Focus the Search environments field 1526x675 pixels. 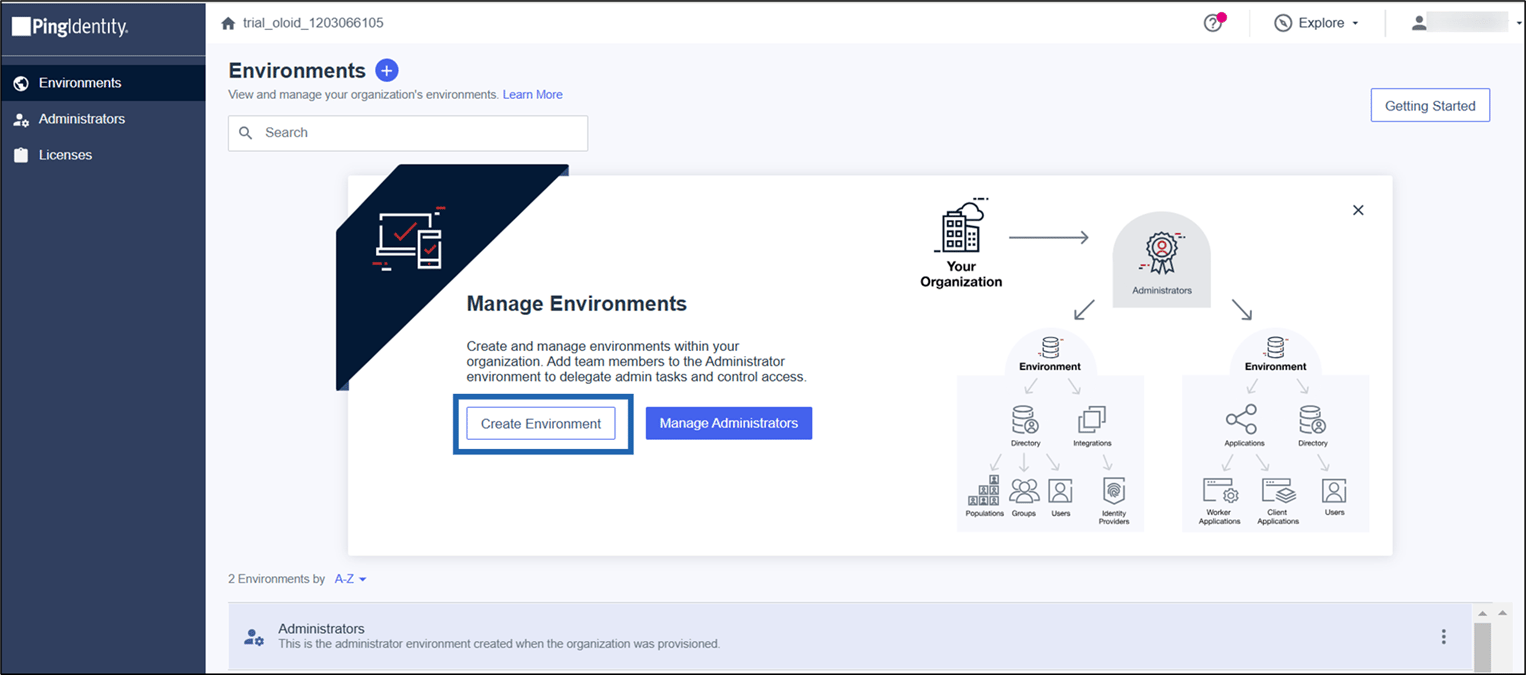click(x=408, y=133)
